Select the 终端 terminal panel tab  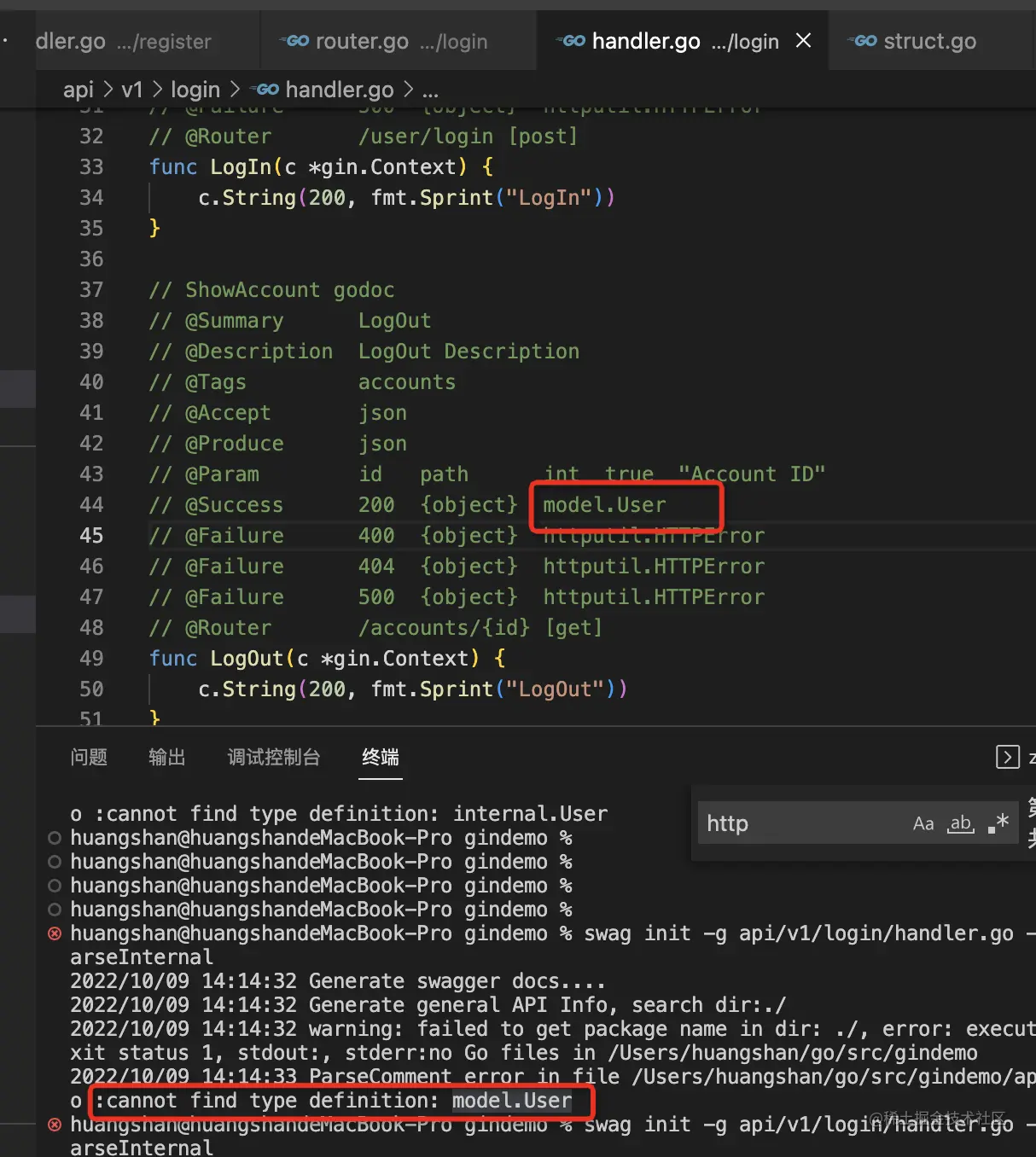point(381,757)
